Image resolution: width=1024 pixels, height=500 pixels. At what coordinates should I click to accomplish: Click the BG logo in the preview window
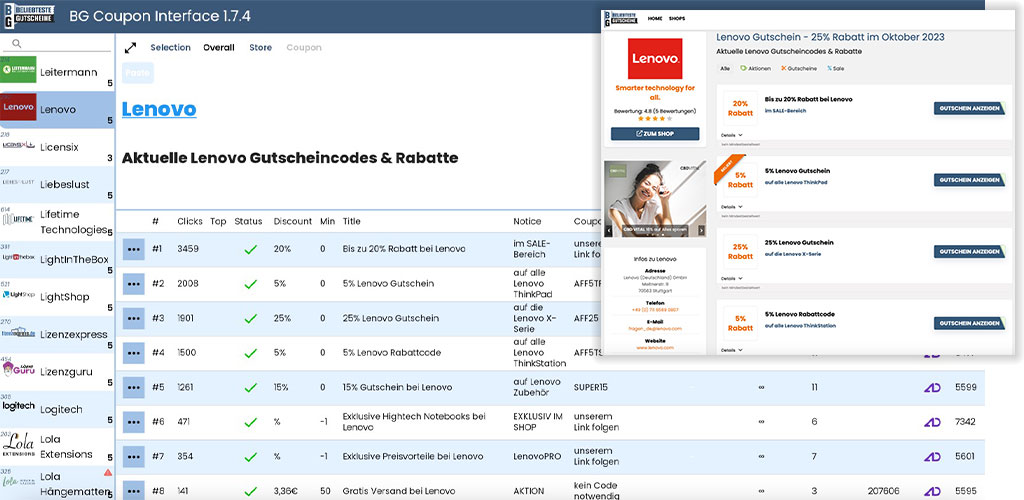tap(622, 18)
